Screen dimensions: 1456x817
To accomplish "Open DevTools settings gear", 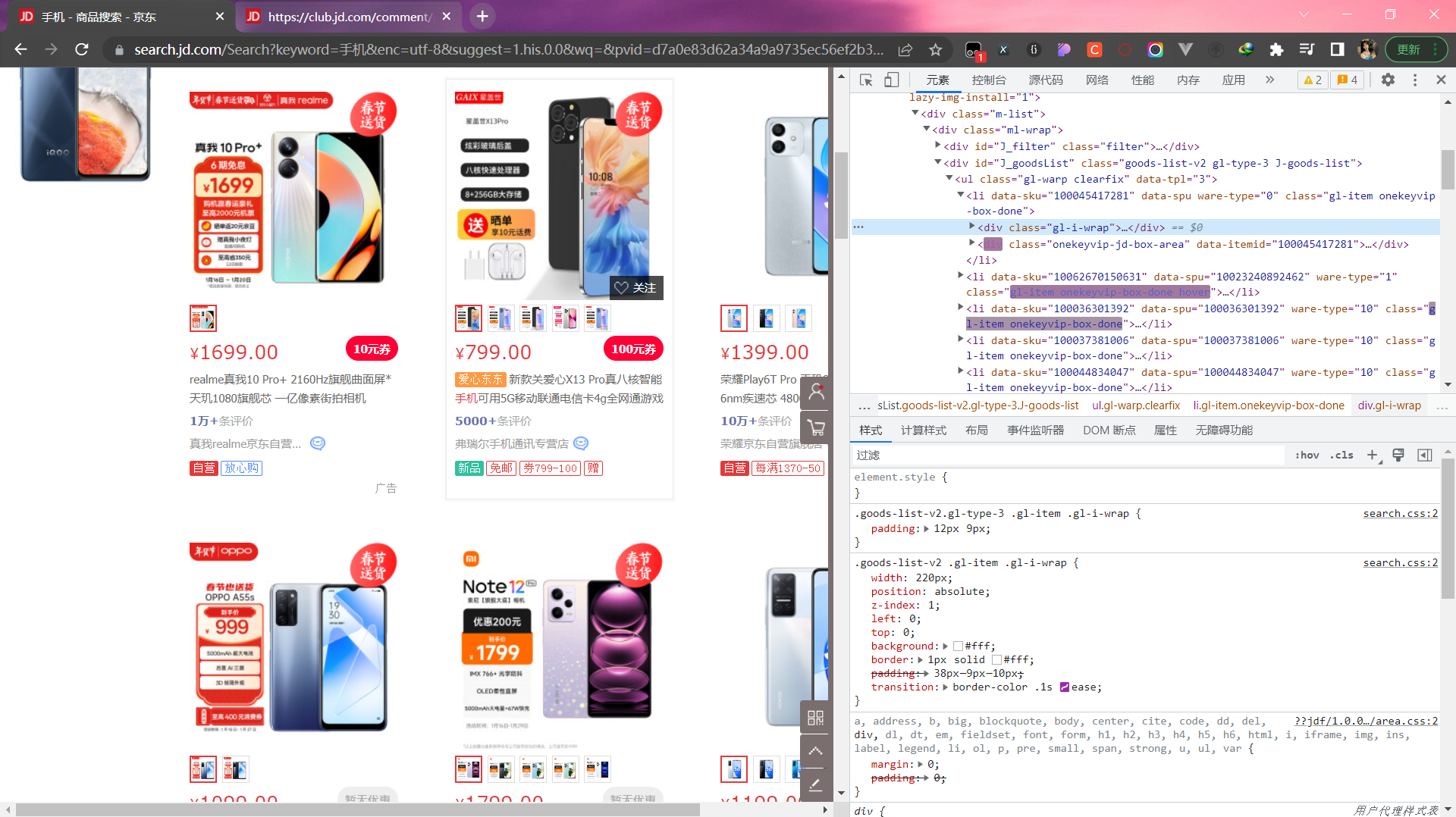I will coord(1388,80).
